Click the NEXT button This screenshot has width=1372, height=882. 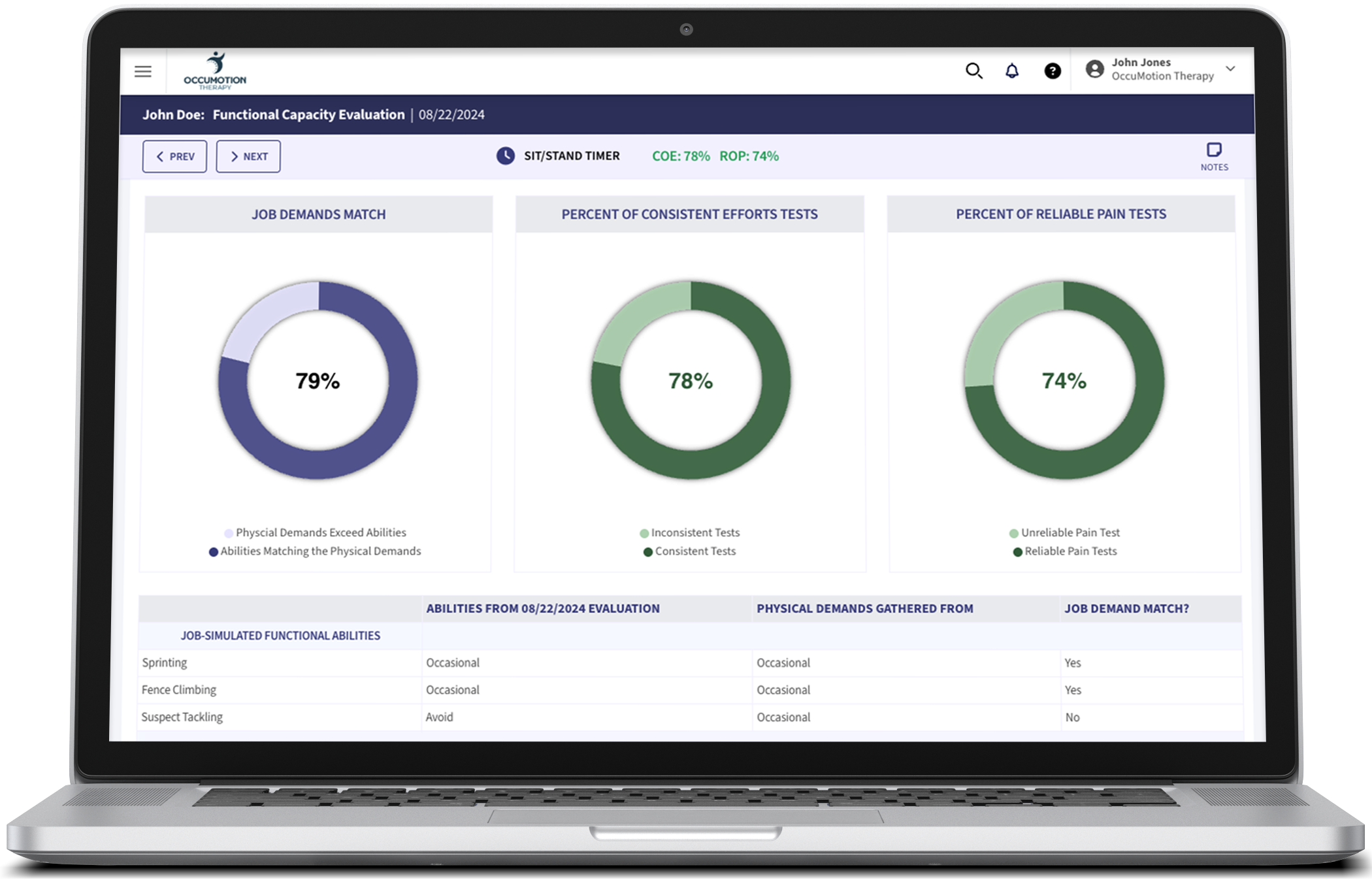(x=248, y=156)
